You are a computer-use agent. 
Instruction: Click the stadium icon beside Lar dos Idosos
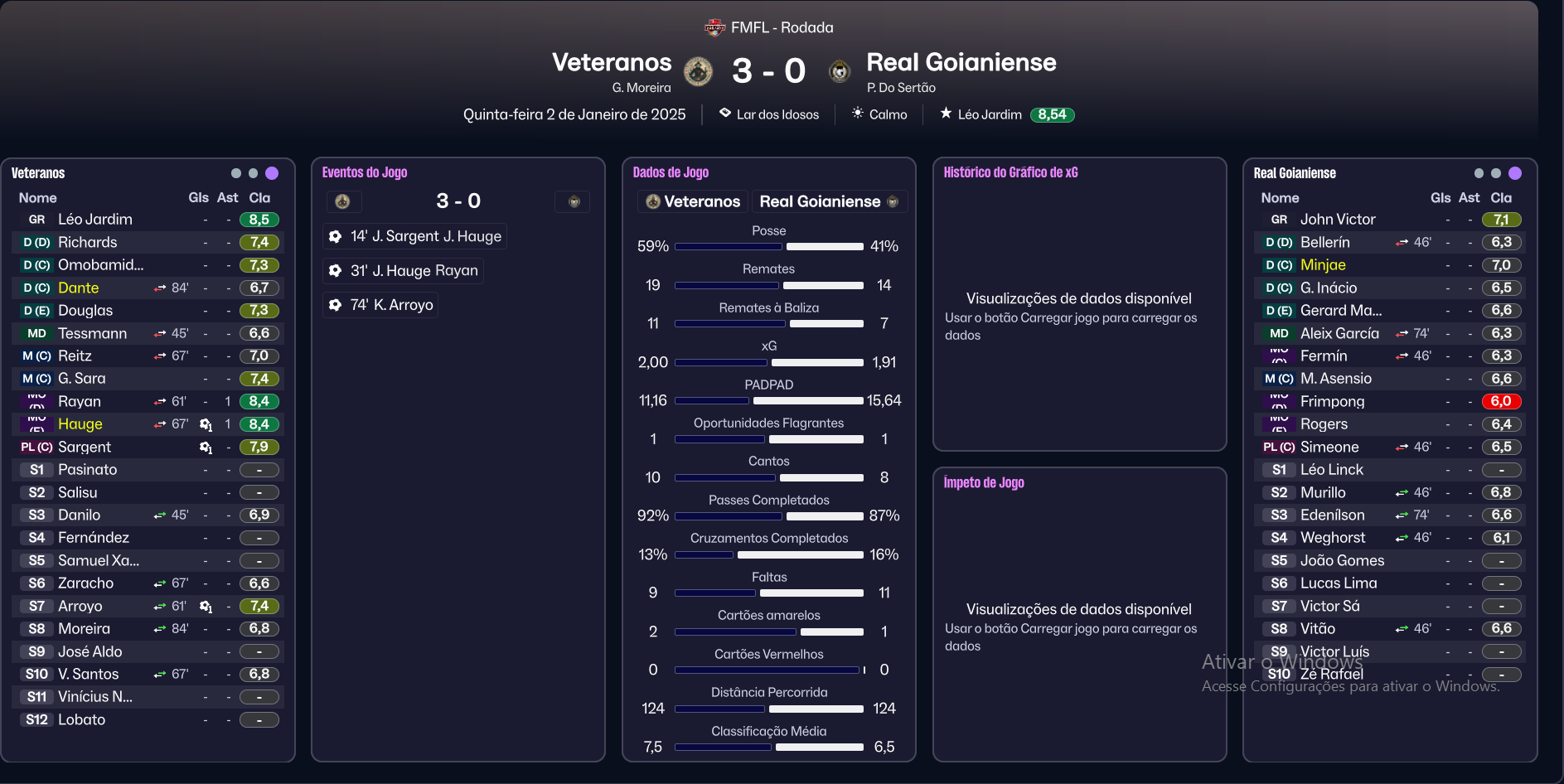pos(724,114)
